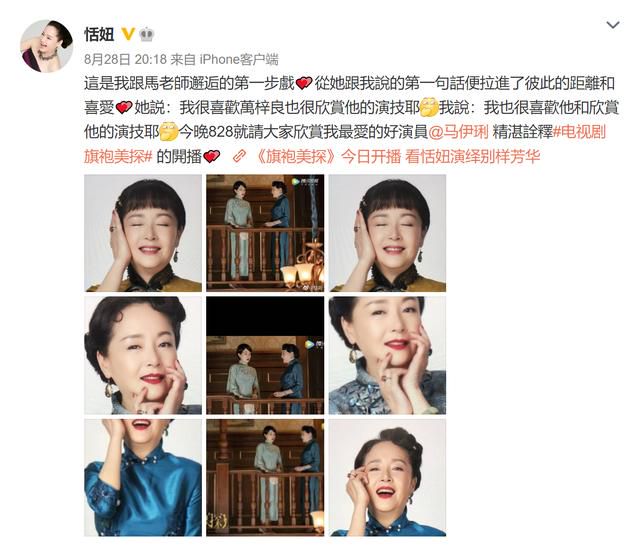Image resolution: width=640 pixels, height=547 pixels.
Task: Click the crown membership icon beside username
Action: [146, 34]
